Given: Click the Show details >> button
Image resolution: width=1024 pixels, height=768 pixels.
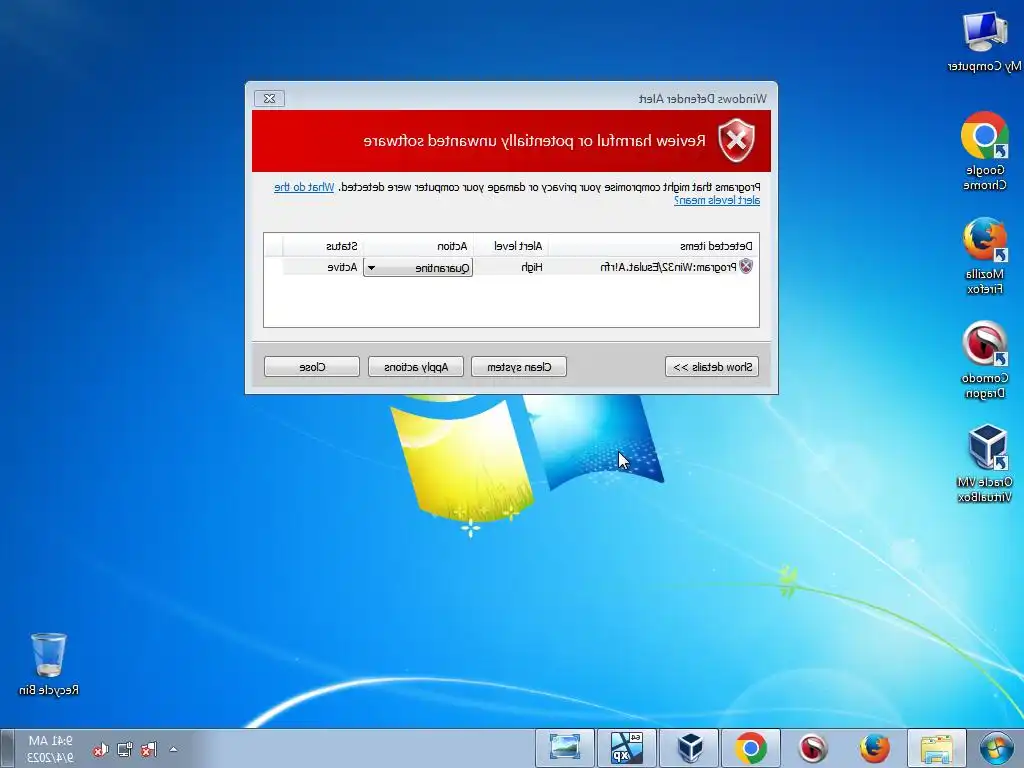Looking at the screenshot, I should (712, 367).
